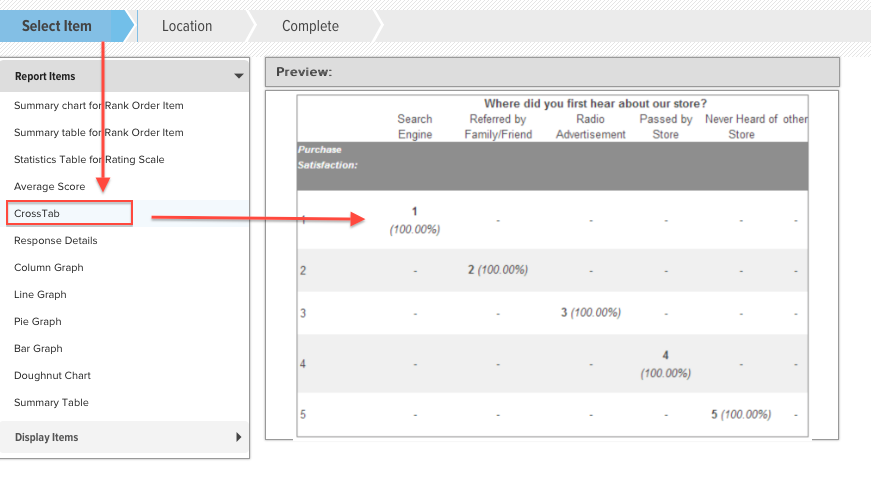The height and width of the screenshot is (488, 871).
Task: Click the Referred by Family/Friend column header
Action: coord(498,127)
